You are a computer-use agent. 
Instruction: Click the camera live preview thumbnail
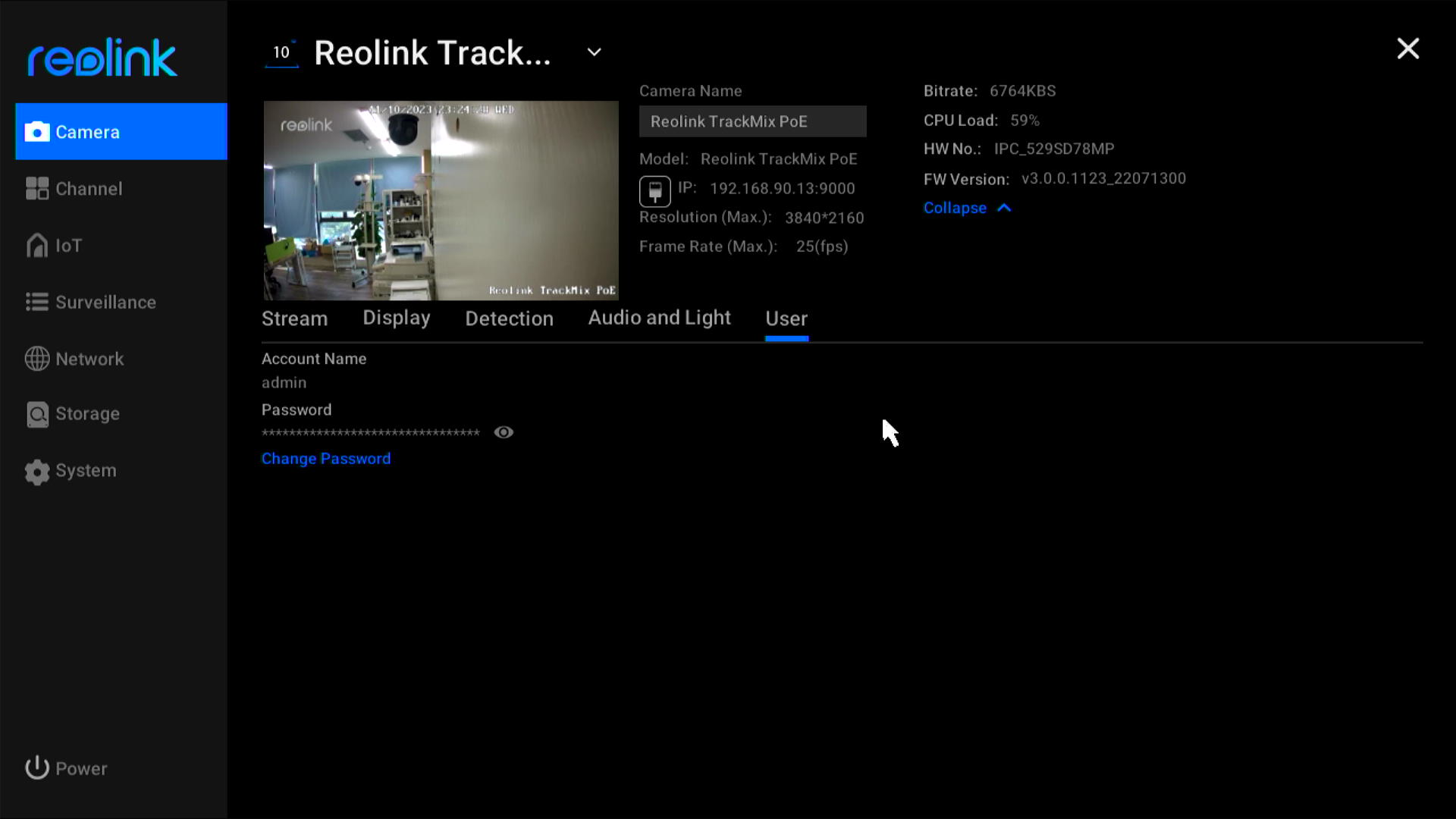coord(440,199)
